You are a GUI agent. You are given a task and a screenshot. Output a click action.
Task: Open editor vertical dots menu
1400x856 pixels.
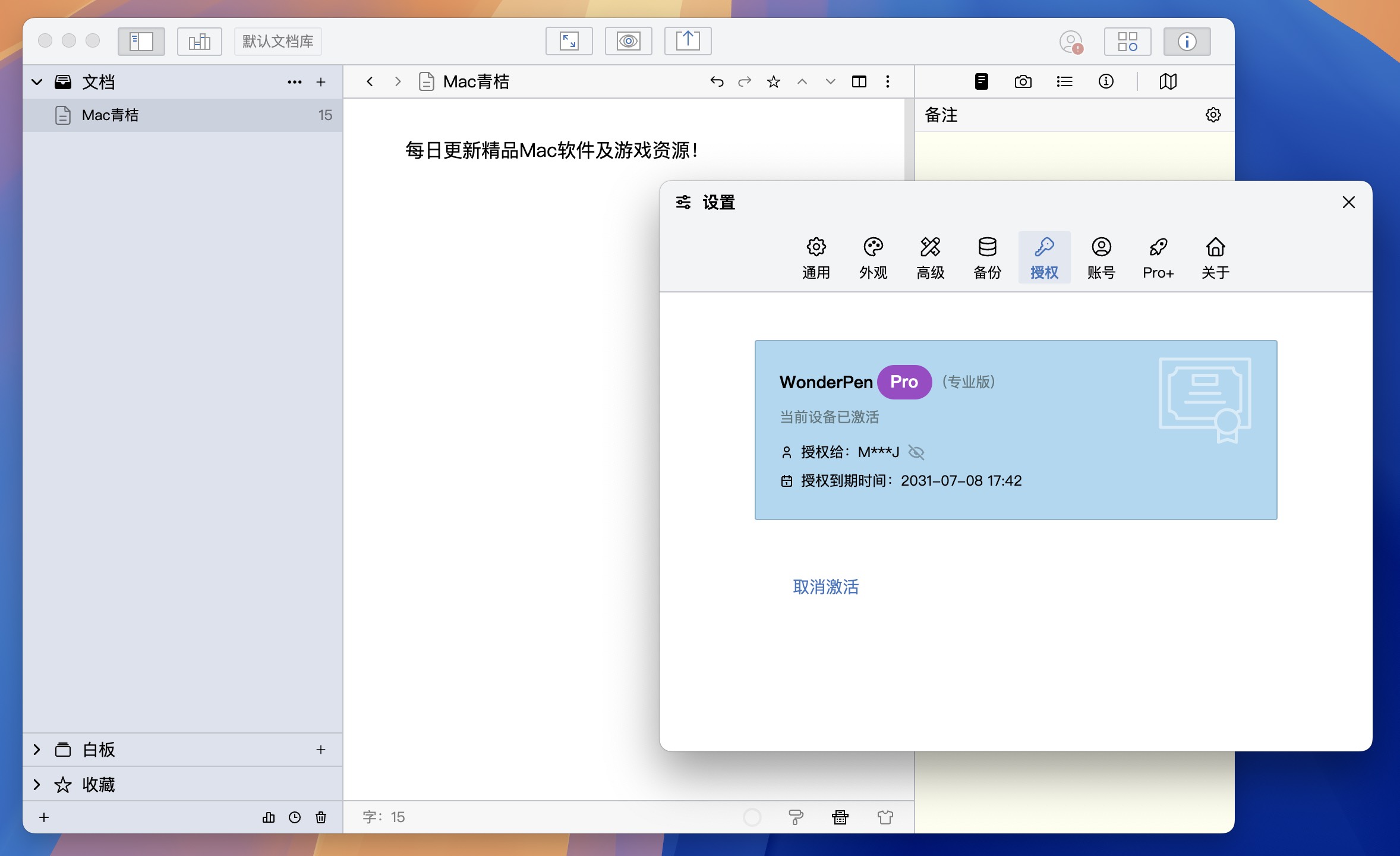888,81
